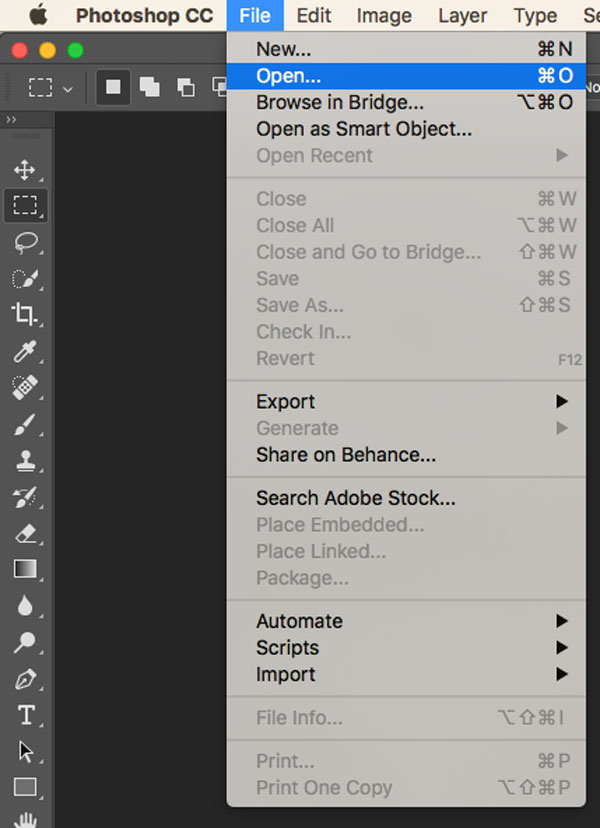This screenshot has height=828, width=600.
Task: Expand the Import submenu
Action: (406, 674)
